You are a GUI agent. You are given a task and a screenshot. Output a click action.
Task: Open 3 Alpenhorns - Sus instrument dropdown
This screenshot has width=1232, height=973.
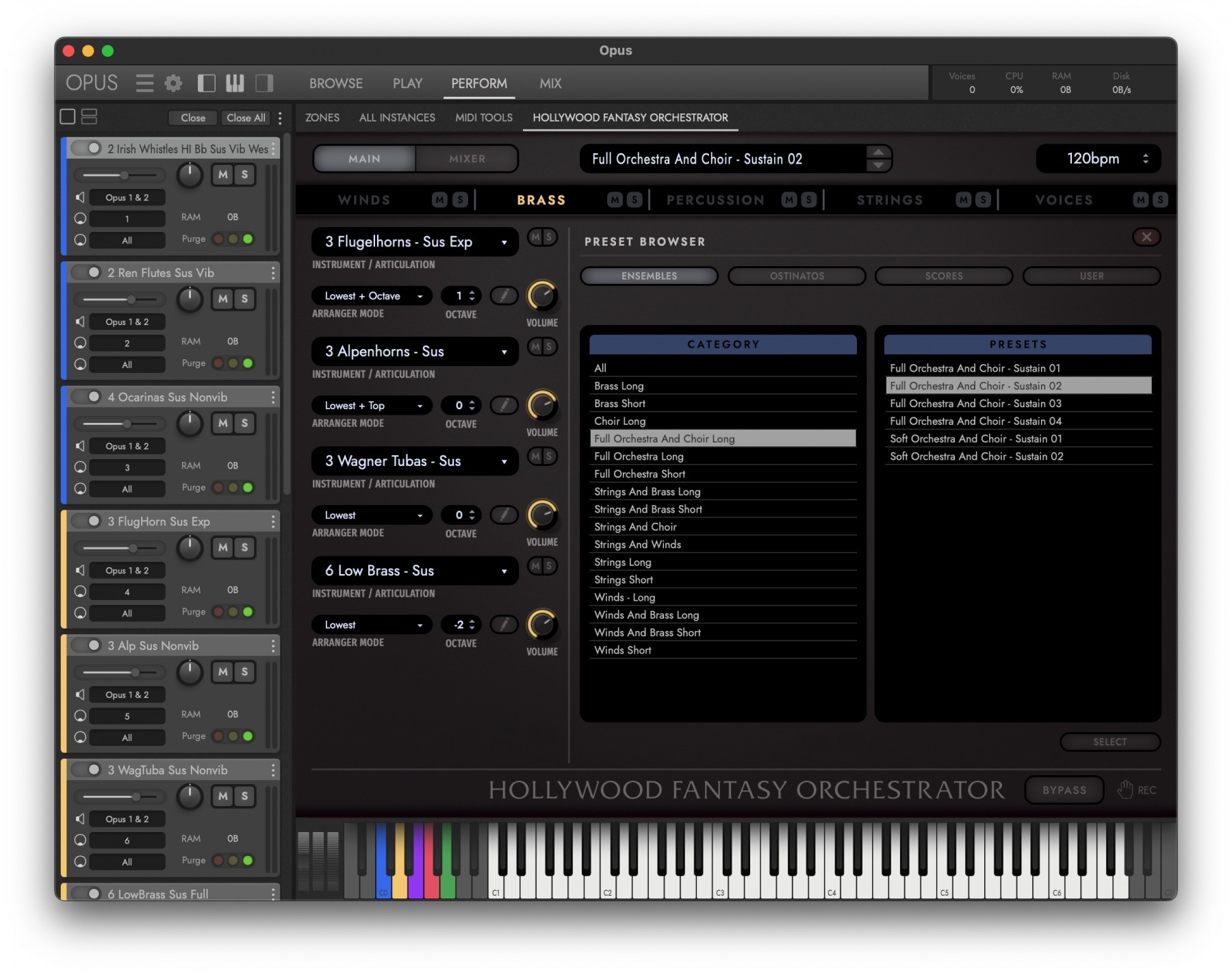coord(415,352)
